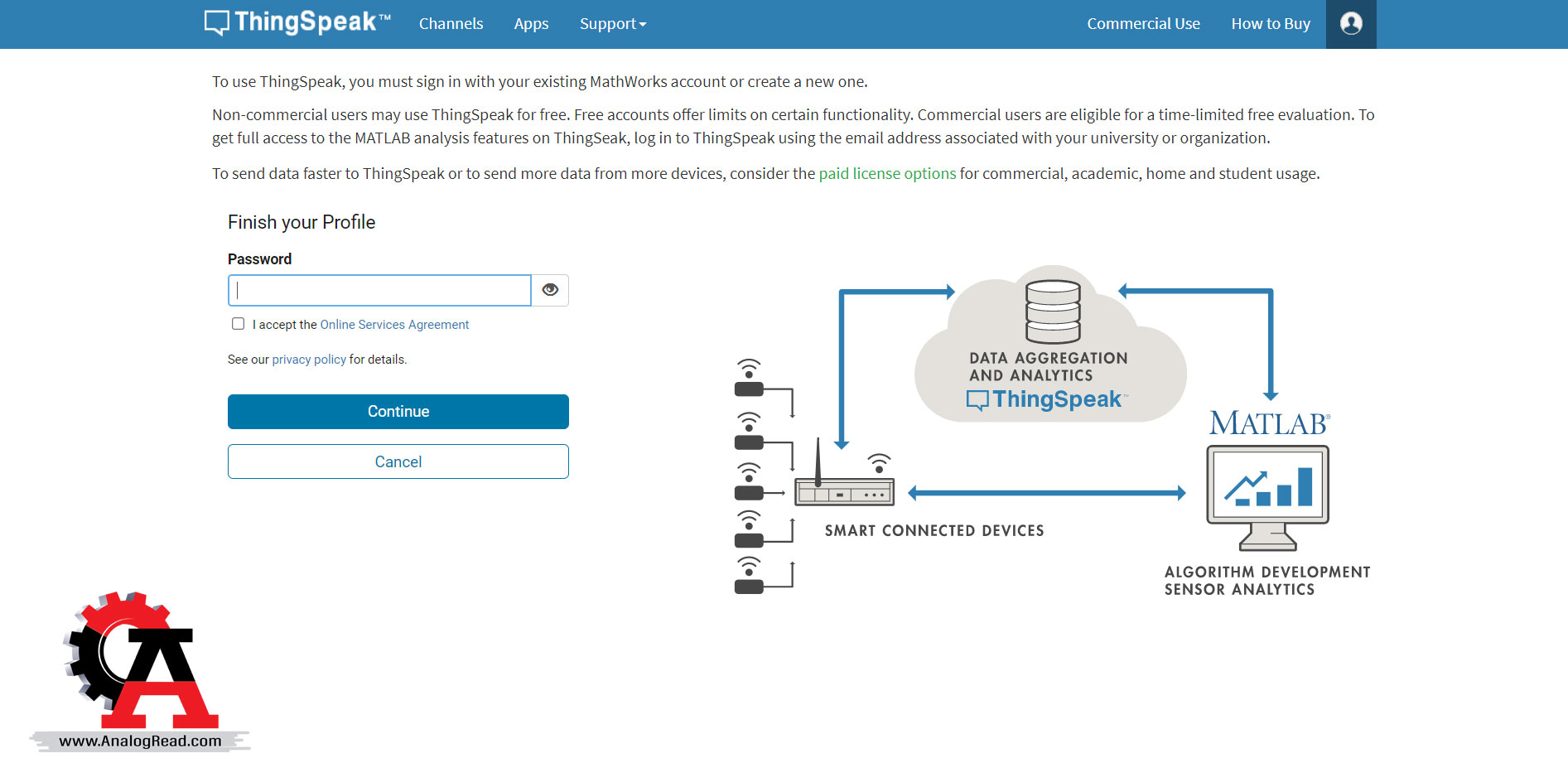Open How to Buy page
The width and height of the screenshot is (1568, 768).
point(1271,24)
